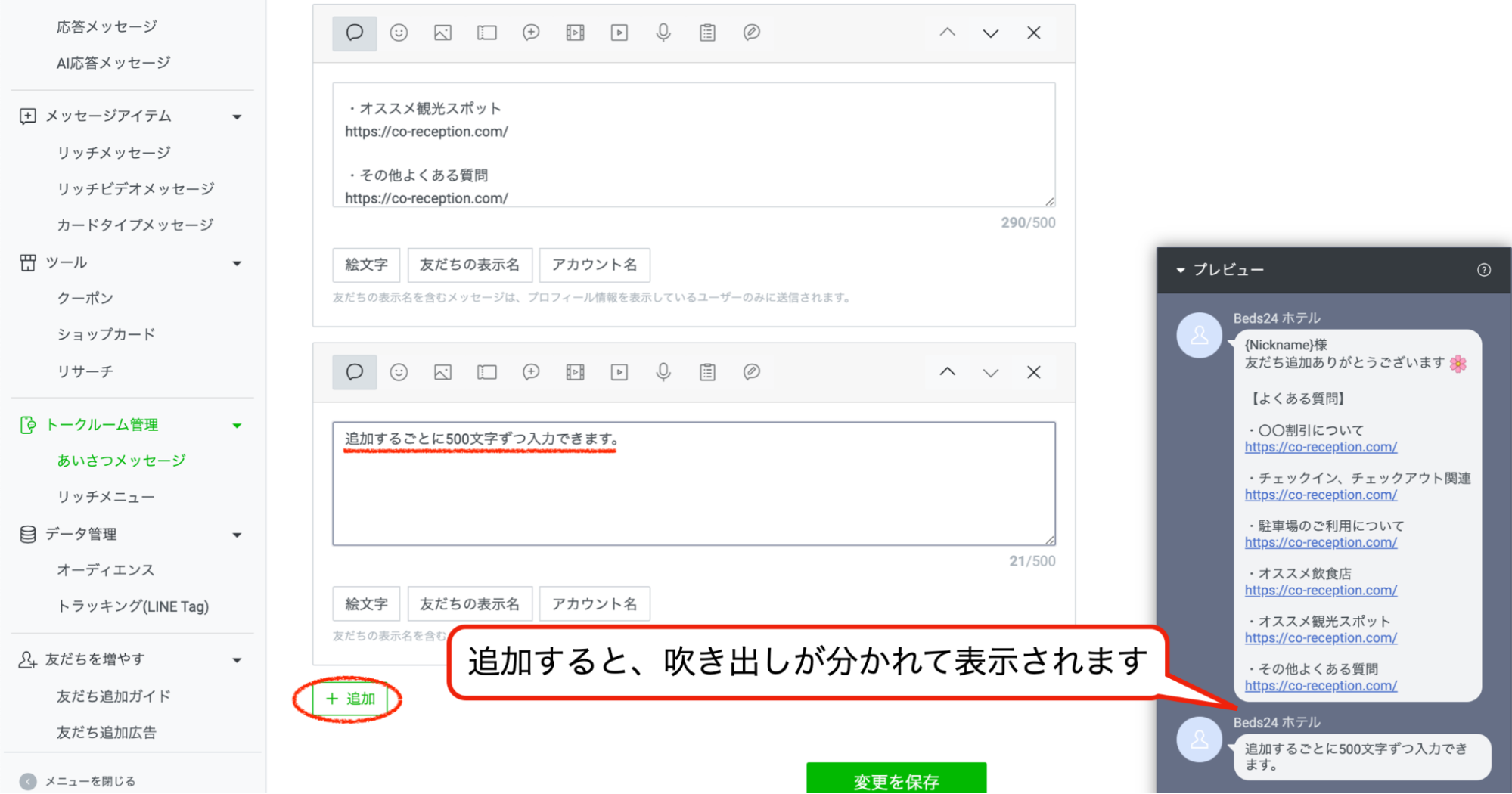
Task: Open the preview help question mark icon
Action: click(1484, 270)
